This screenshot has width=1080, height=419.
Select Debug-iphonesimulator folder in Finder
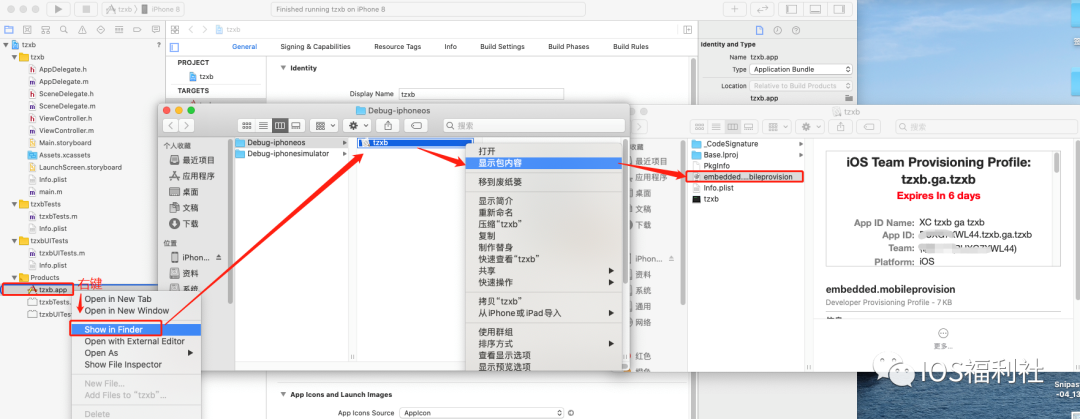click(291, 154)
